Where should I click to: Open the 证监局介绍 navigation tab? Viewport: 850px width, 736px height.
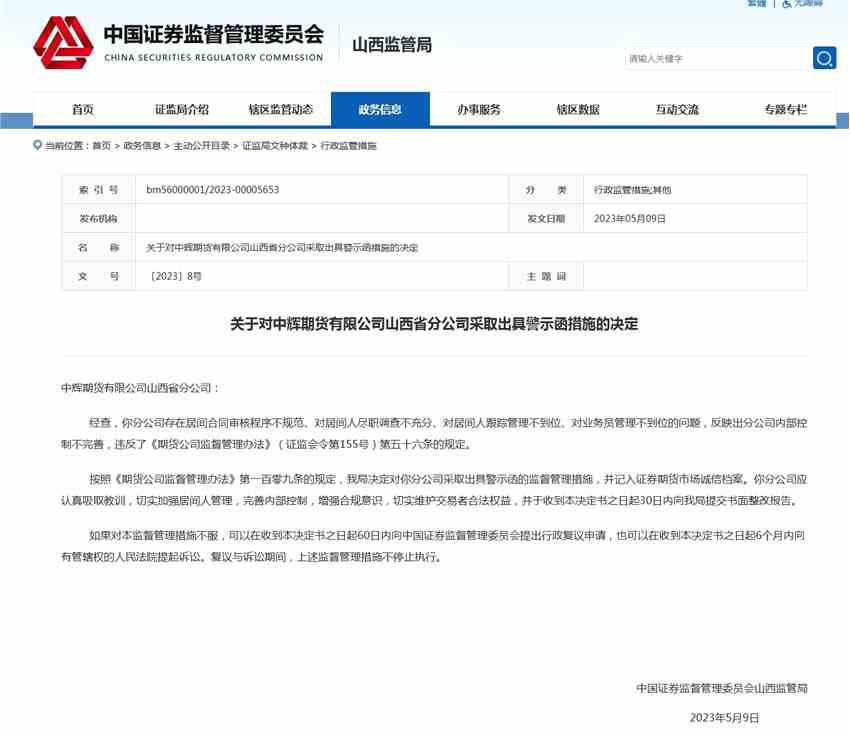(182, 109)
